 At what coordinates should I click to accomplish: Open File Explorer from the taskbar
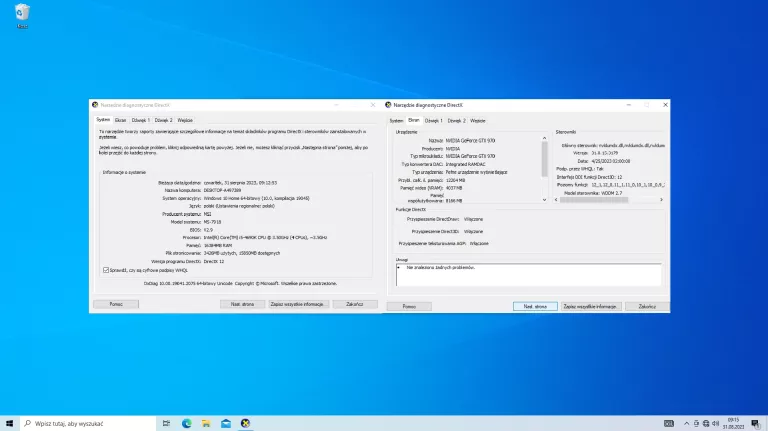point(206,423)
